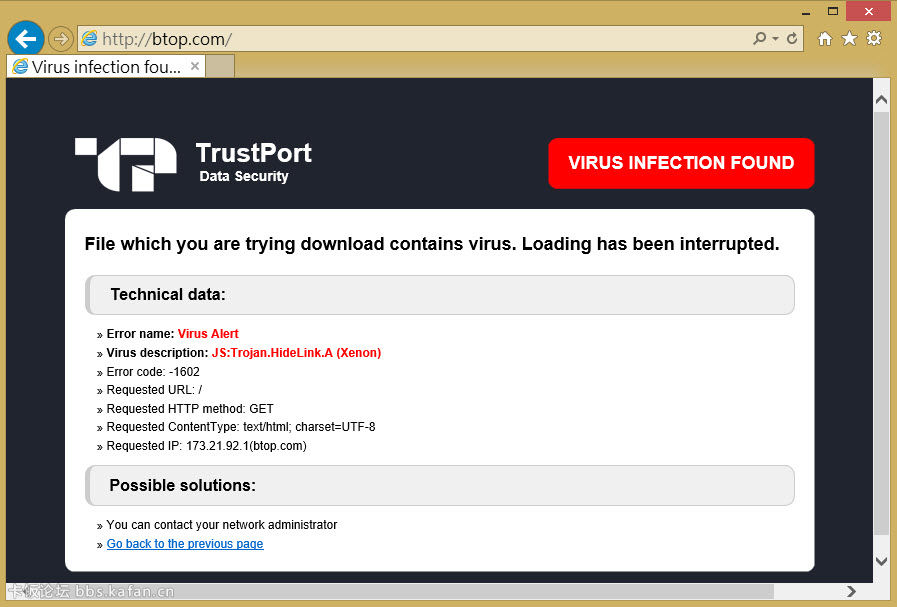The height and width of the screenshot is (607, 897).
Task: Click the vertical scrollbar down arrow
Action: 881,562
